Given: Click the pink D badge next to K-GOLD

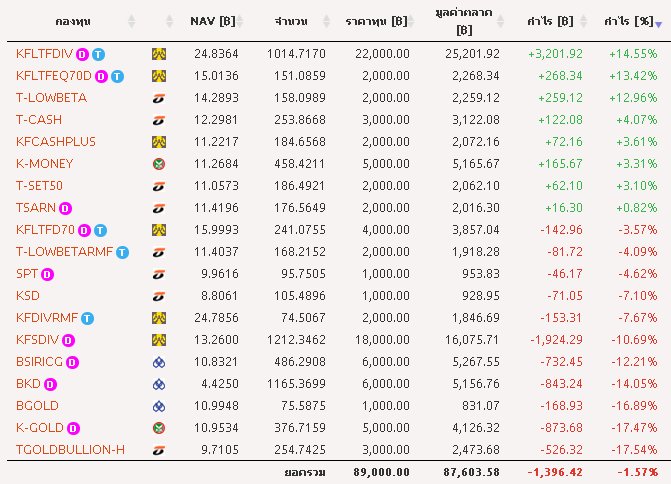Looking at the screenshot, I should point(73,428).
